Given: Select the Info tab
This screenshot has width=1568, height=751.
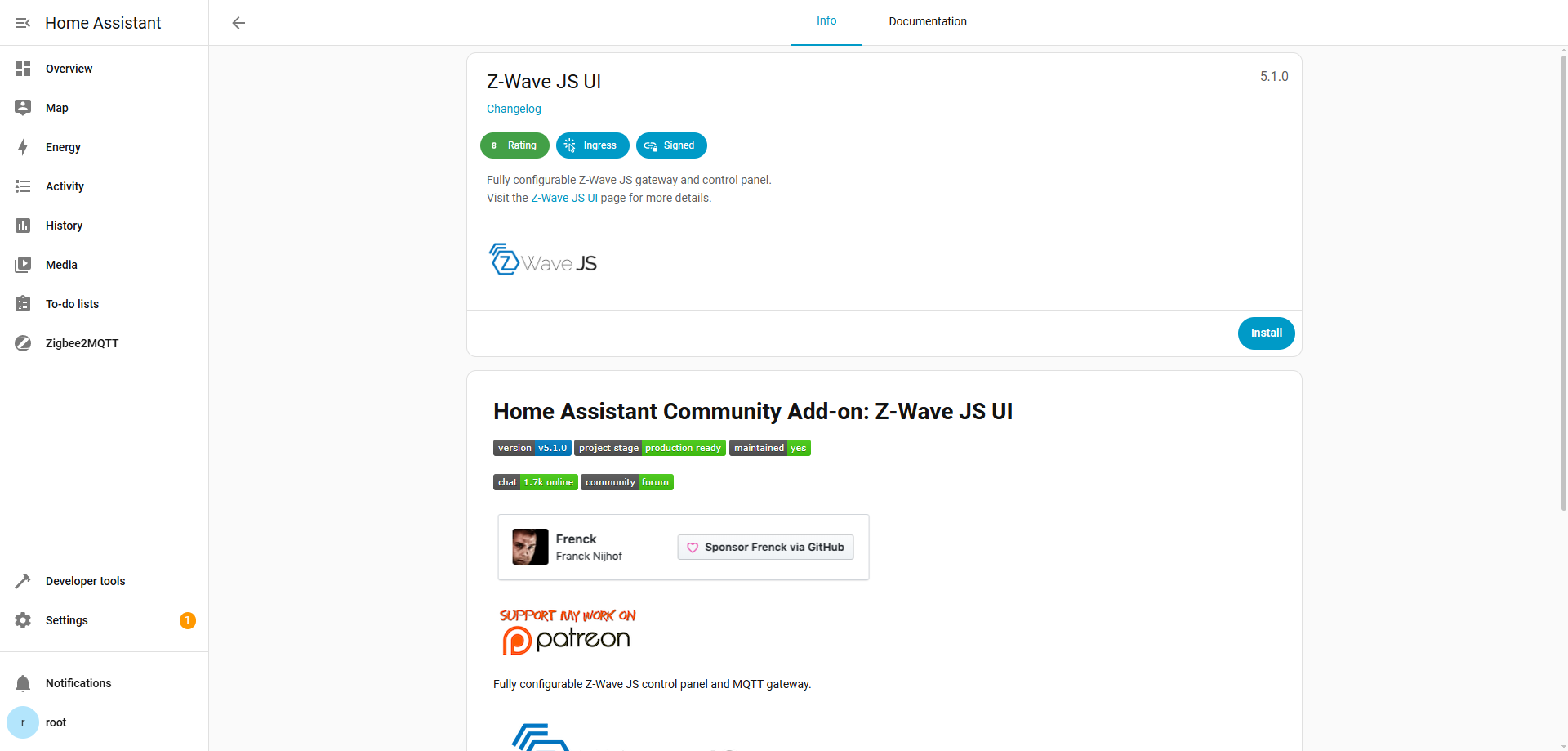Looking at the screenshot, I should (x=826, y=22).
